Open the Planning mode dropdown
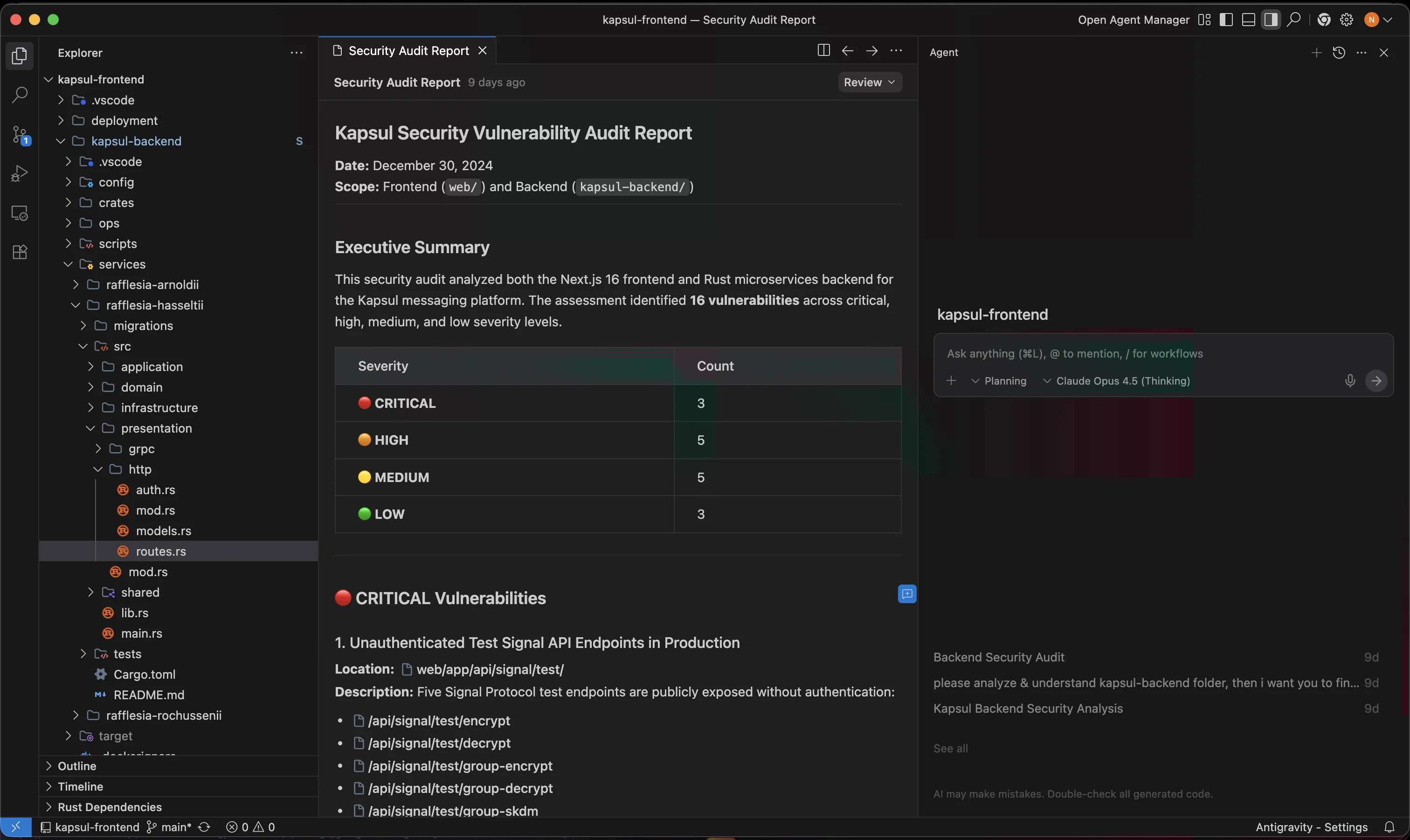Image resolution: width=1410 pixels, height=840 pixels. tap(999, 381)
